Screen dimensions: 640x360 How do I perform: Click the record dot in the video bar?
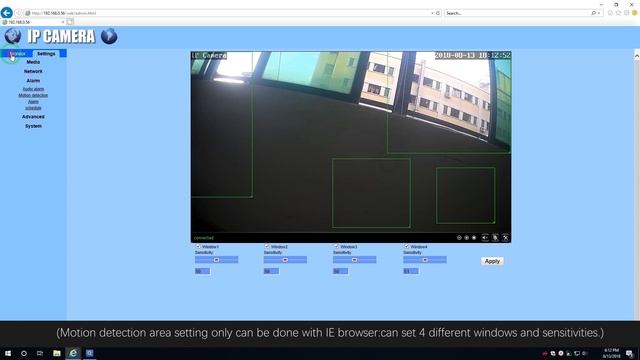[474, 238]
